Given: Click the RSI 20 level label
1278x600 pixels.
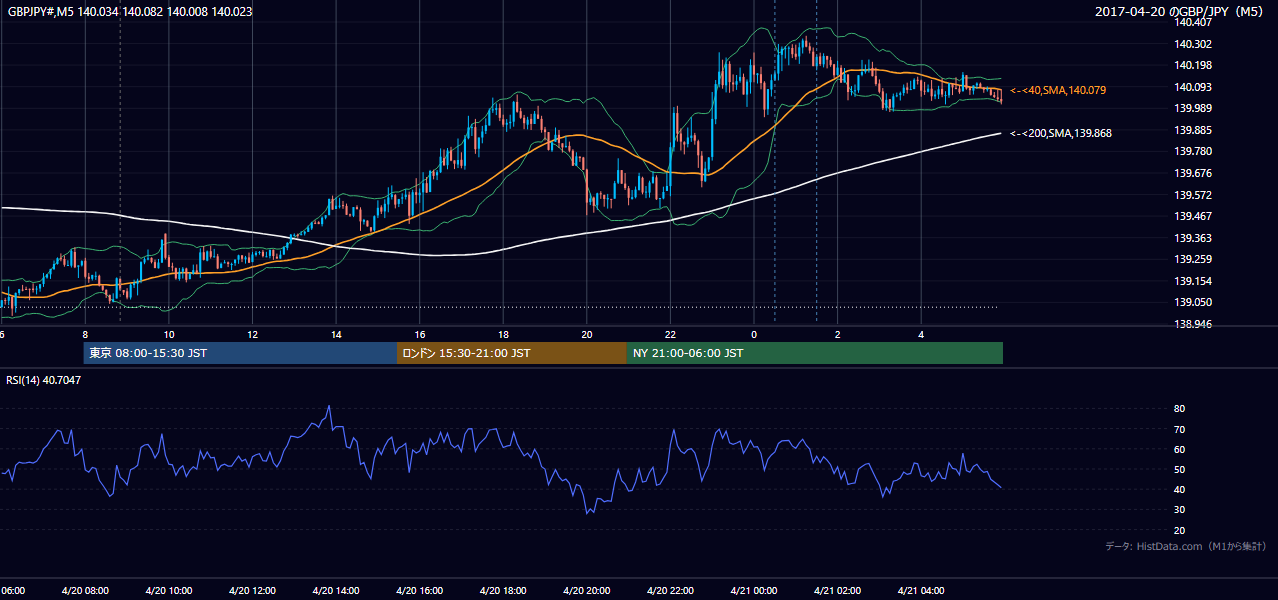Looking at the screenshot, I should coord(1179,530).
